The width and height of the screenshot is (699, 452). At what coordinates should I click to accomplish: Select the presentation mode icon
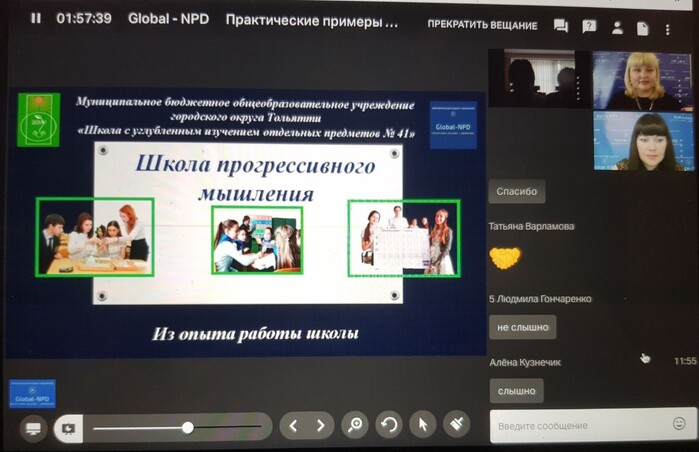click(x=68, y=429)
